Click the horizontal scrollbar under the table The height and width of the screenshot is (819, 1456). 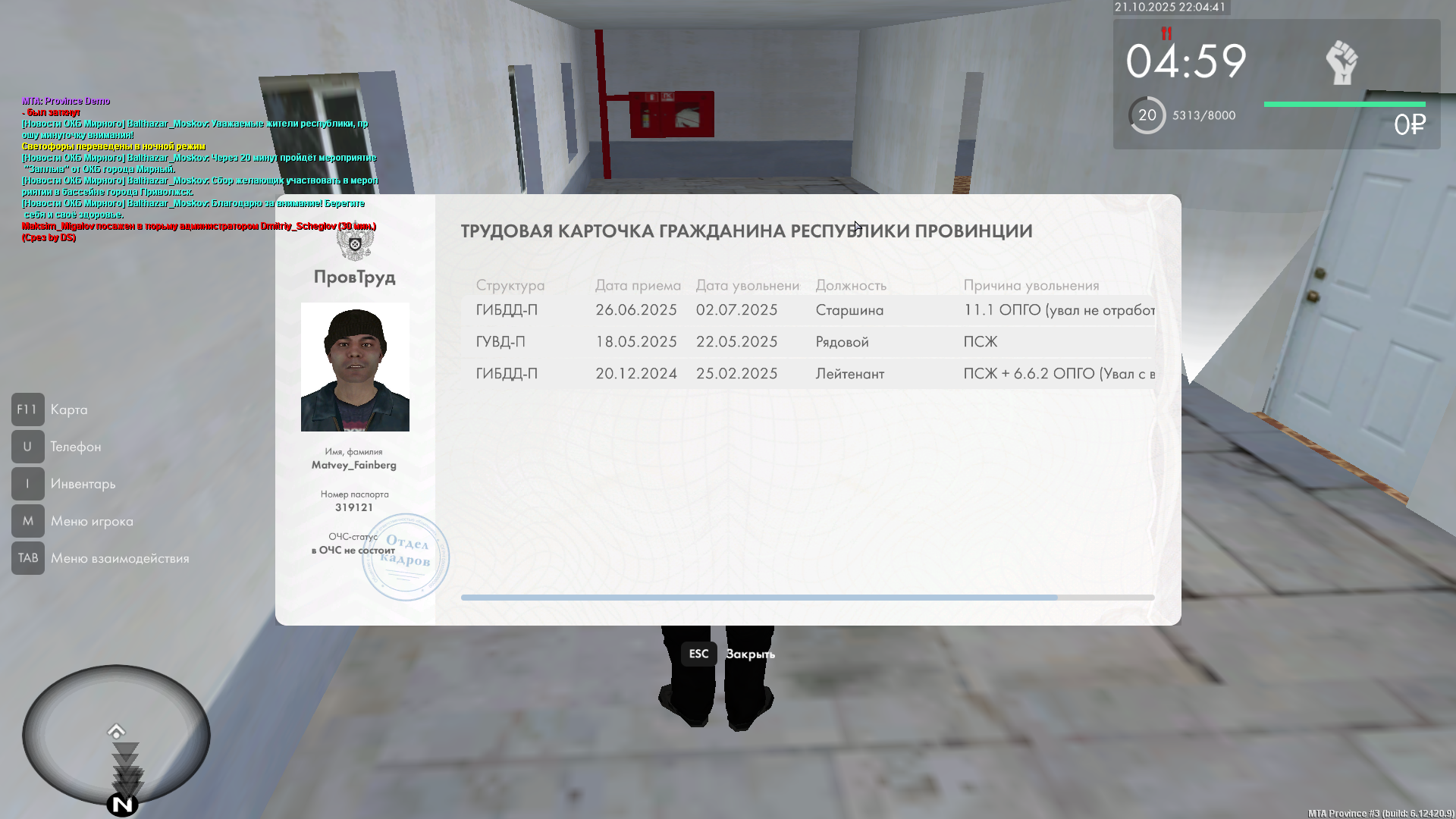coord(758,598)
